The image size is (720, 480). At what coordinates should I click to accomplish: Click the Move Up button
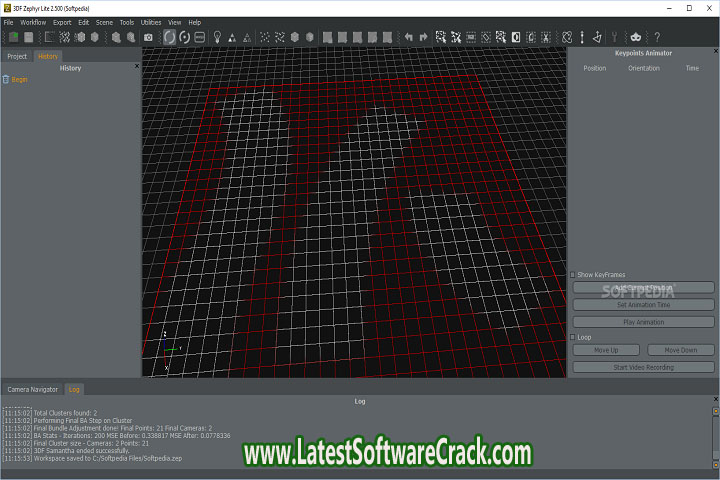coord(606,350)
